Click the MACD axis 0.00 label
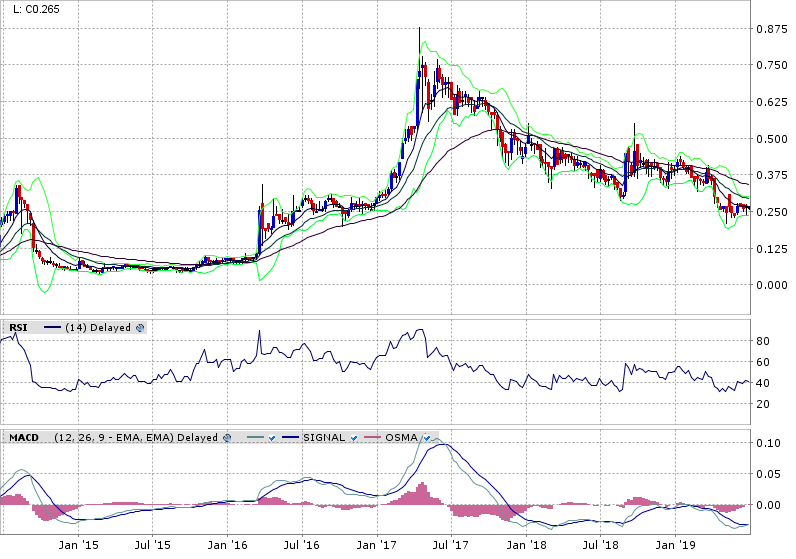Screen dimensions: 796x559 [x=768, y=505]
